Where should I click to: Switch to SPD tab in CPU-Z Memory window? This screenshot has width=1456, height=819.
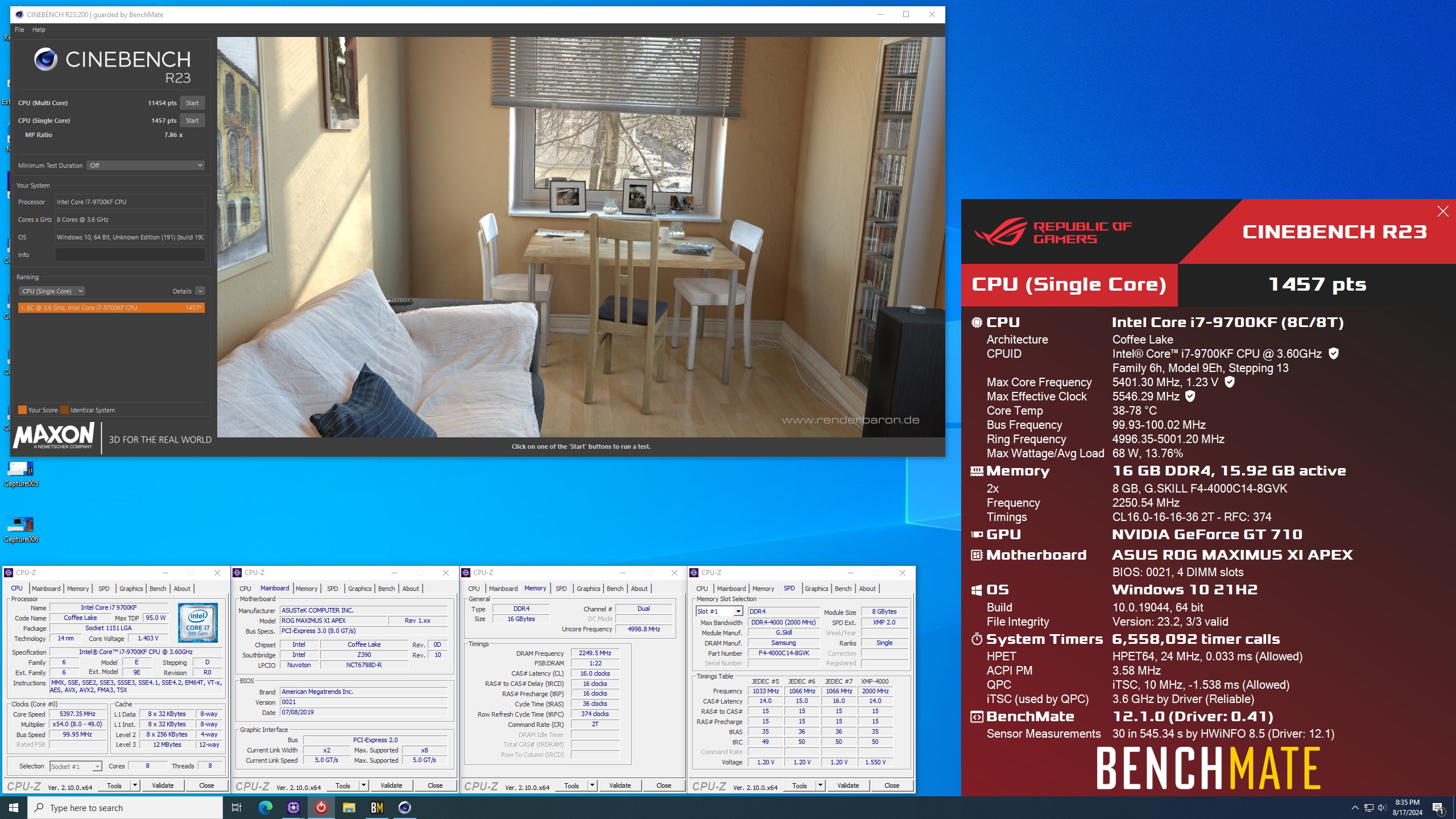[x=561, y=589]
